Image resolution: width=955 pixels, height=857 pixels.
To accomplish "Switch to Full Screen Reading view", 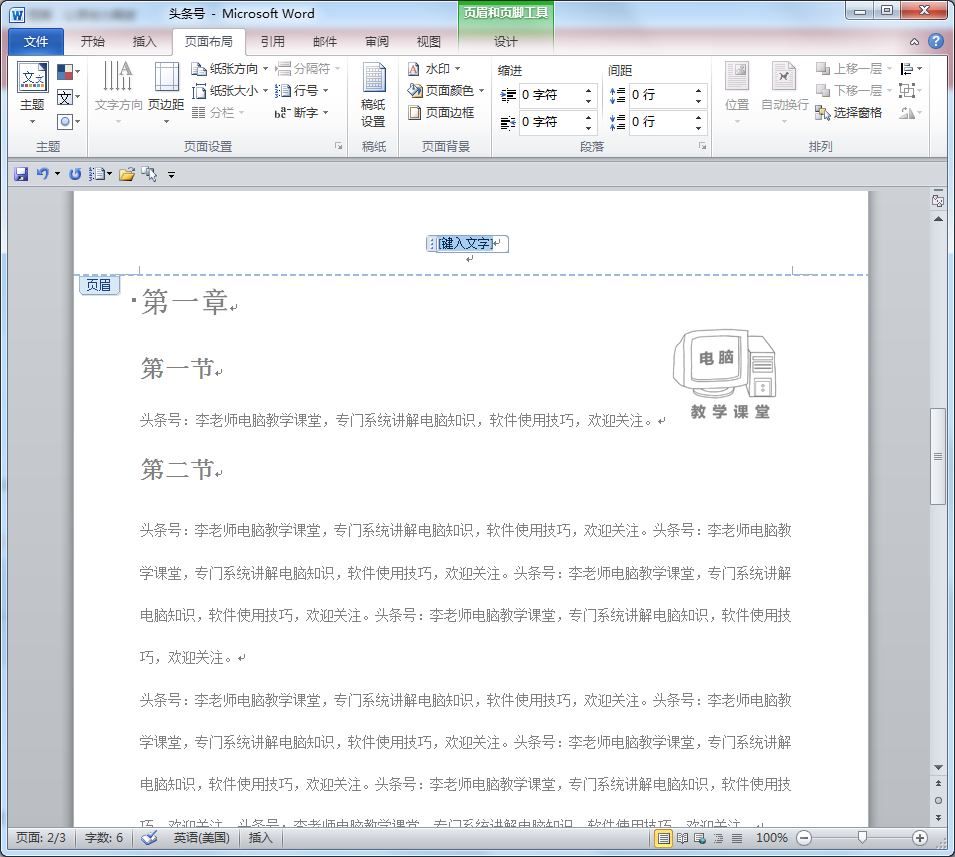I will pos(683,838).
